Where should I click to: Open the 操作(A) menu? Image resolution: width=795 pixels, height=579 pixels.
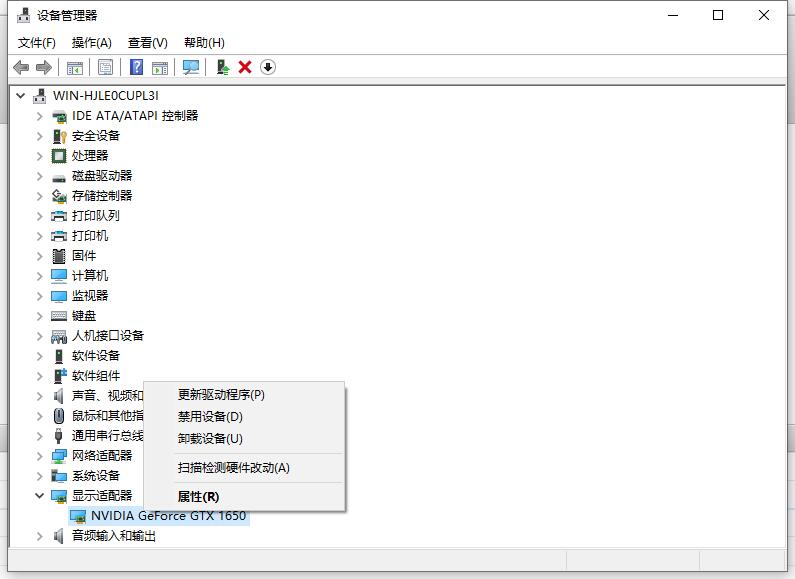[x=91, y=42]
